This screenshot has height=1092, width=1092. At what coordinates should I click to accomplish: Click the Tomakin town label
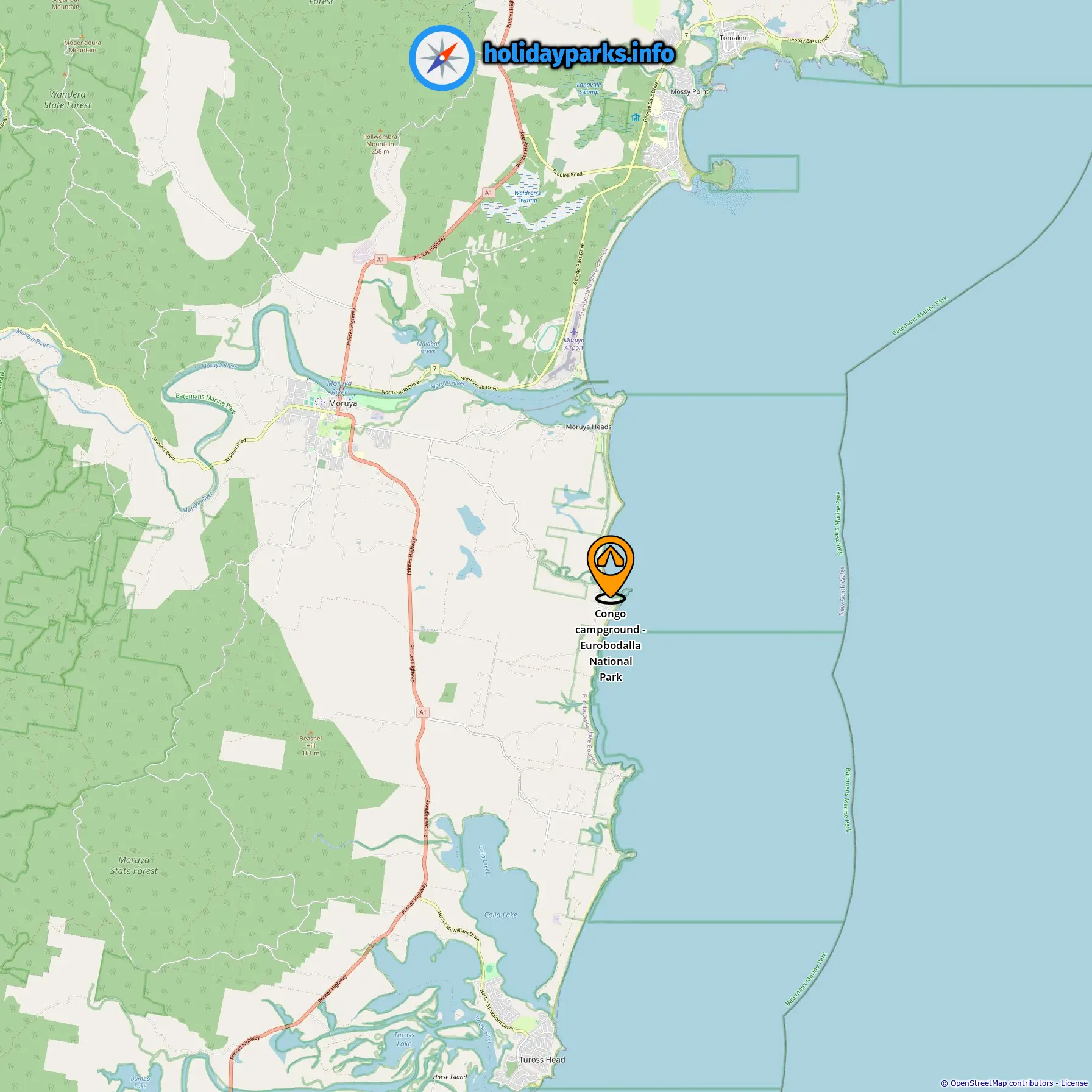[x=732, y=38]
